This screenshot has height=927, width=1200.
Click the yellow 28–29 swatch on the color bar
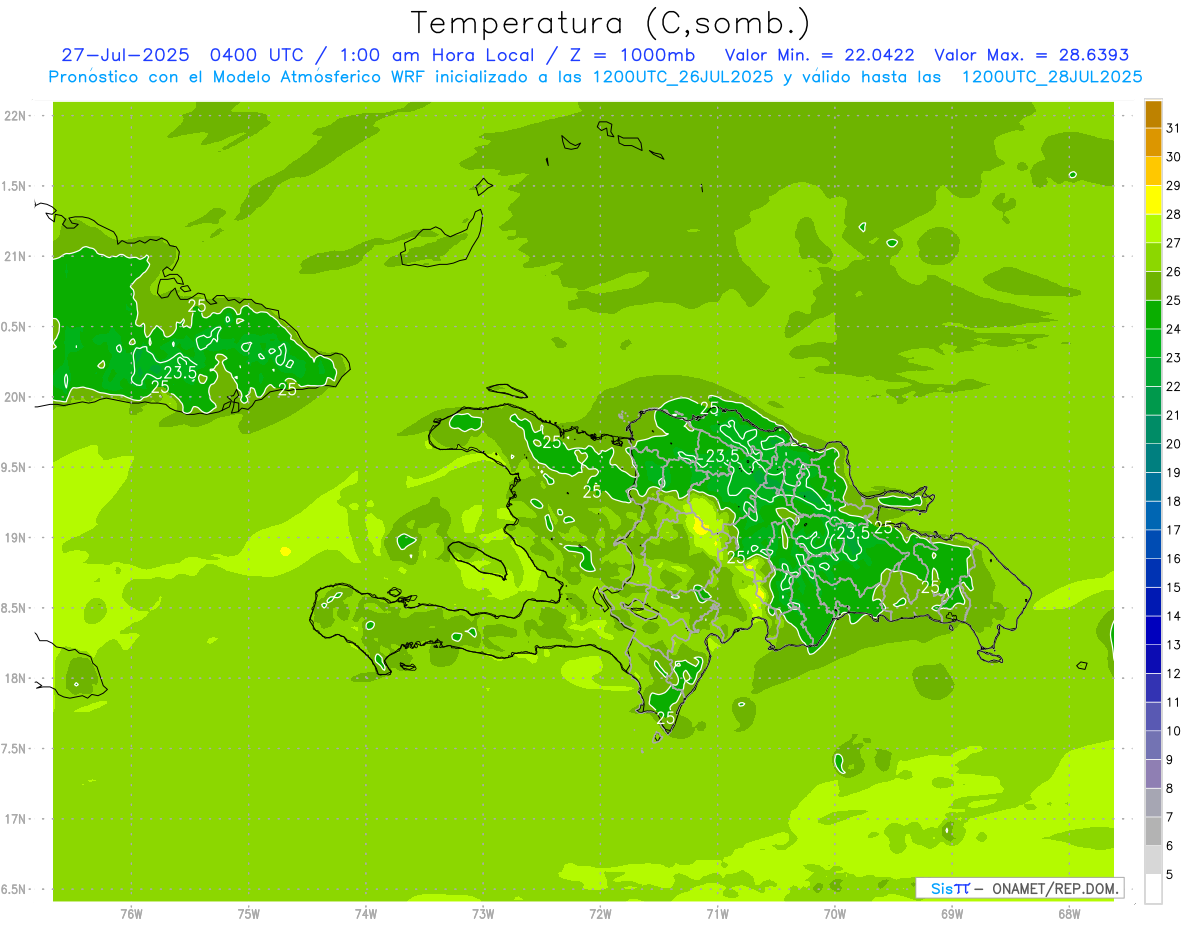point(1153,200)
